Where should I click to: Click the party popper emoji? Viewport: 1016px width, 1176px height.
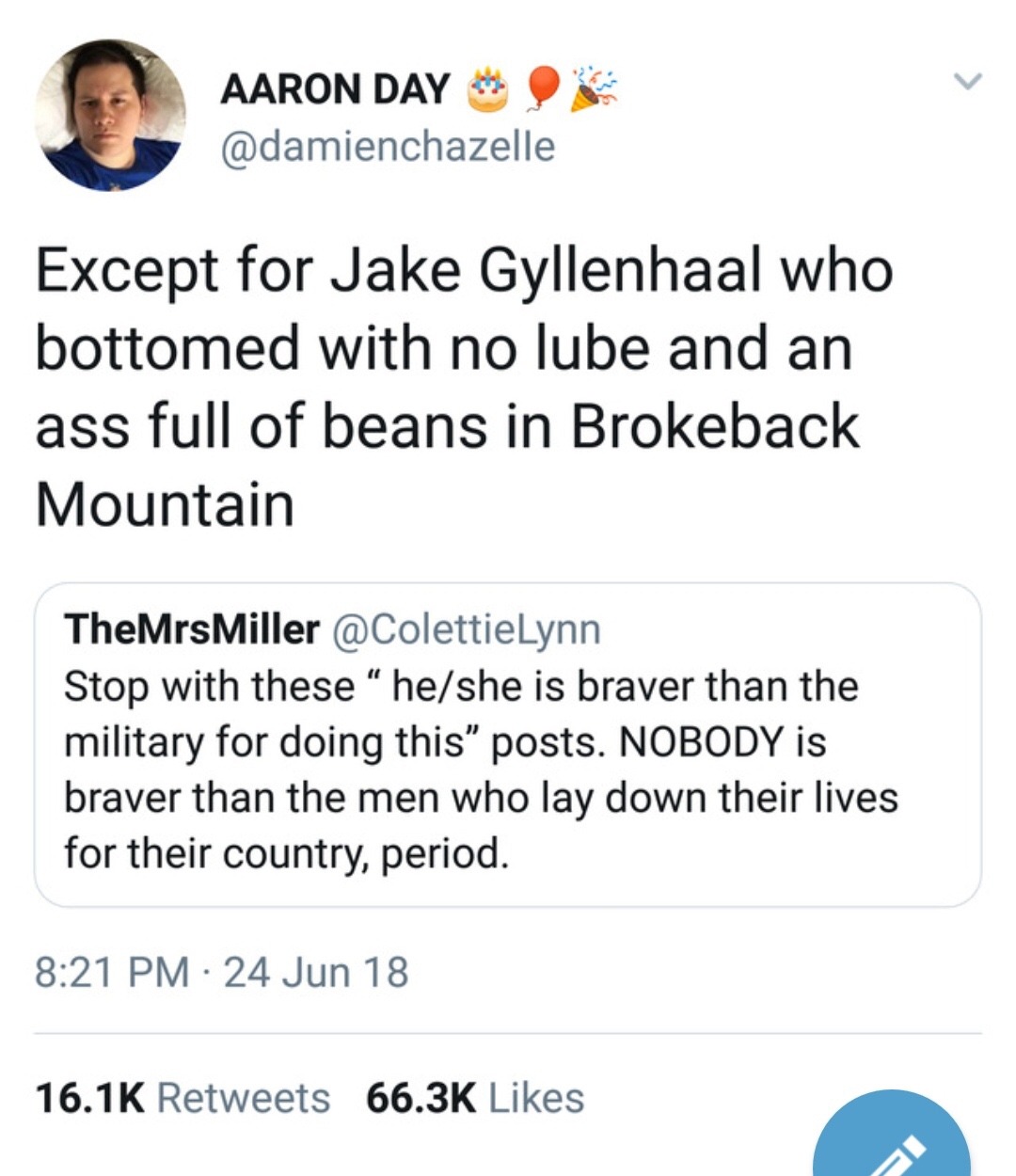[597, 87]
